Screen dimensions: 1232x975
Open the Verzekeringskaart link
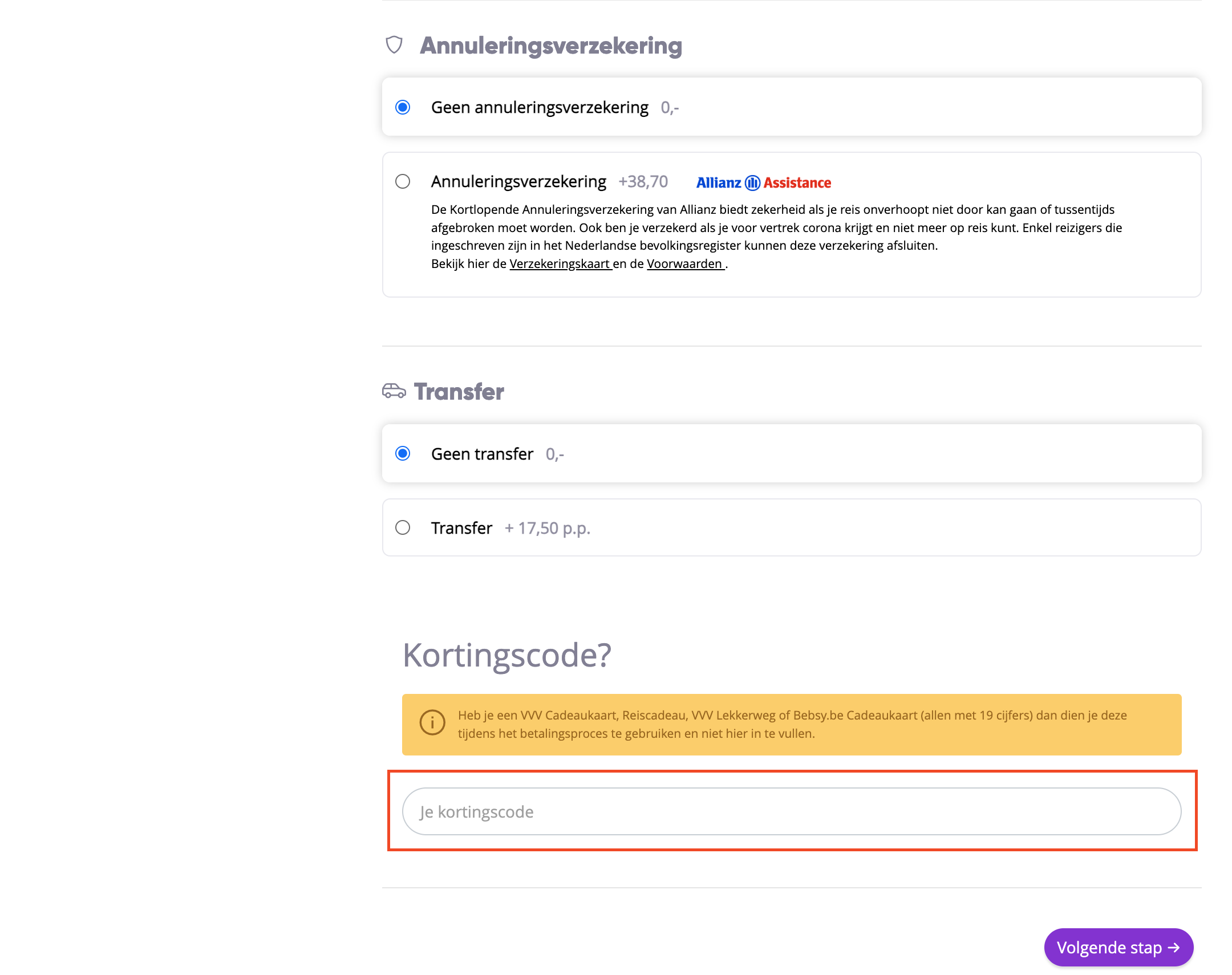pyautogui.click(x=560, y=264)
